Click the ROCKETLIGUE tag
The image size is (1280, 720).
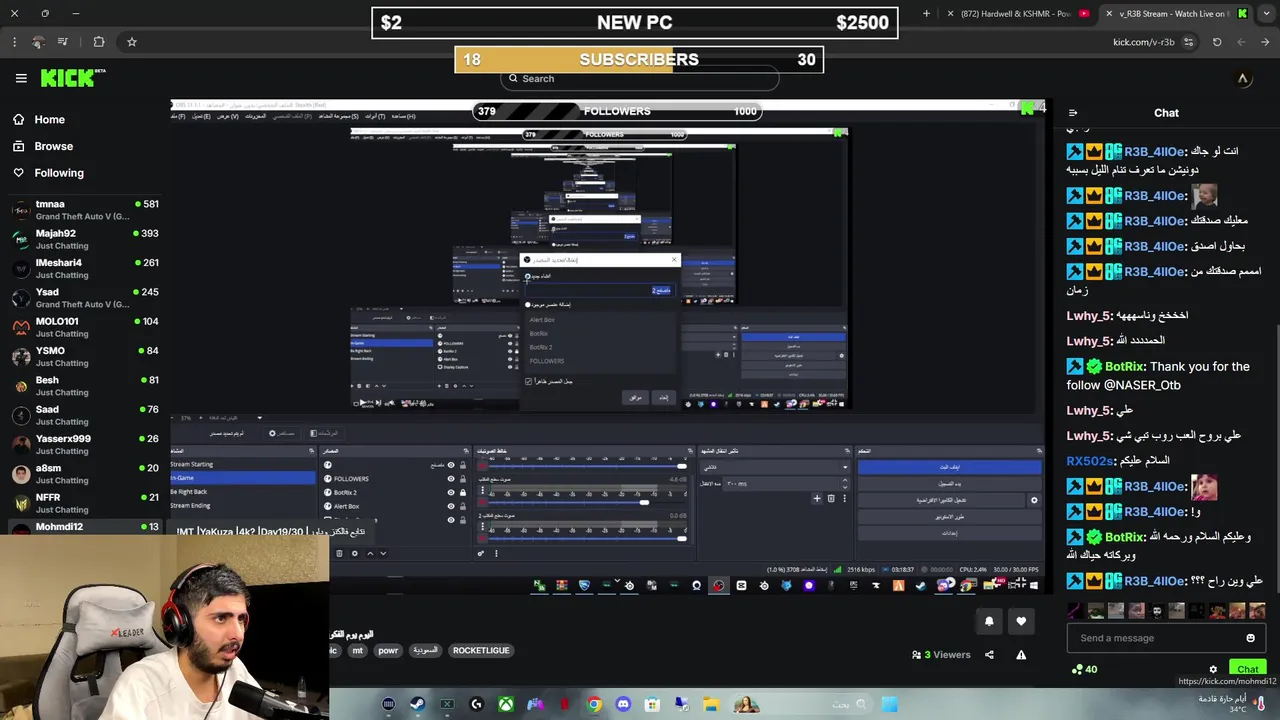point(481,650)
